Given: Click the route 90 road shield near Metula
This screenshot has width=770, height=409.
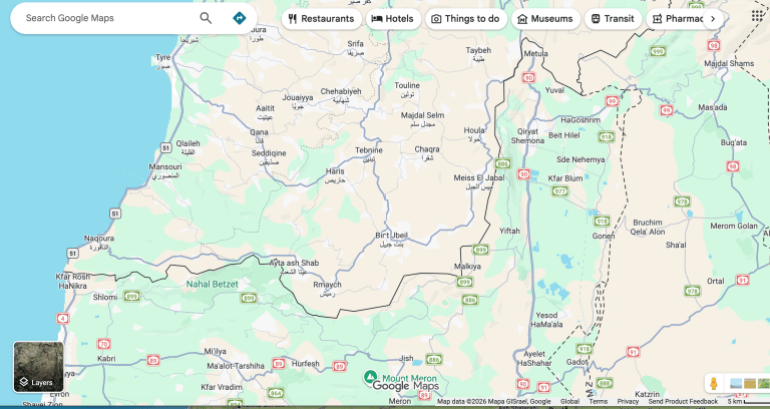Looking at the screenshot, I should coord(528,77).
